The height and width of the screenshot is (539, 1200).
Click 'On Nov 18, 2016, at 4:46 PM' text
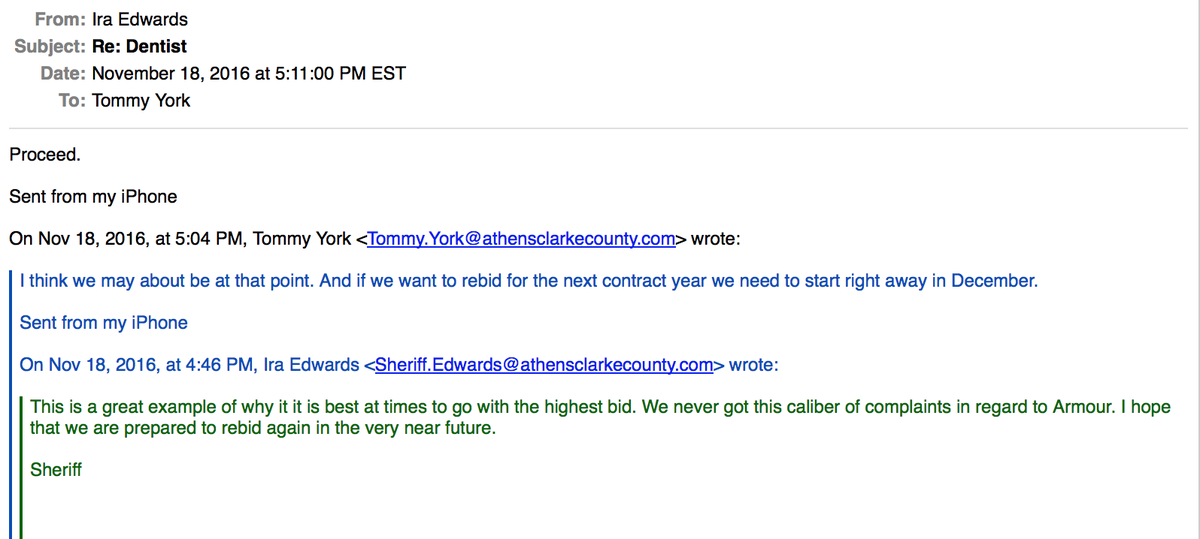(138, 365)
